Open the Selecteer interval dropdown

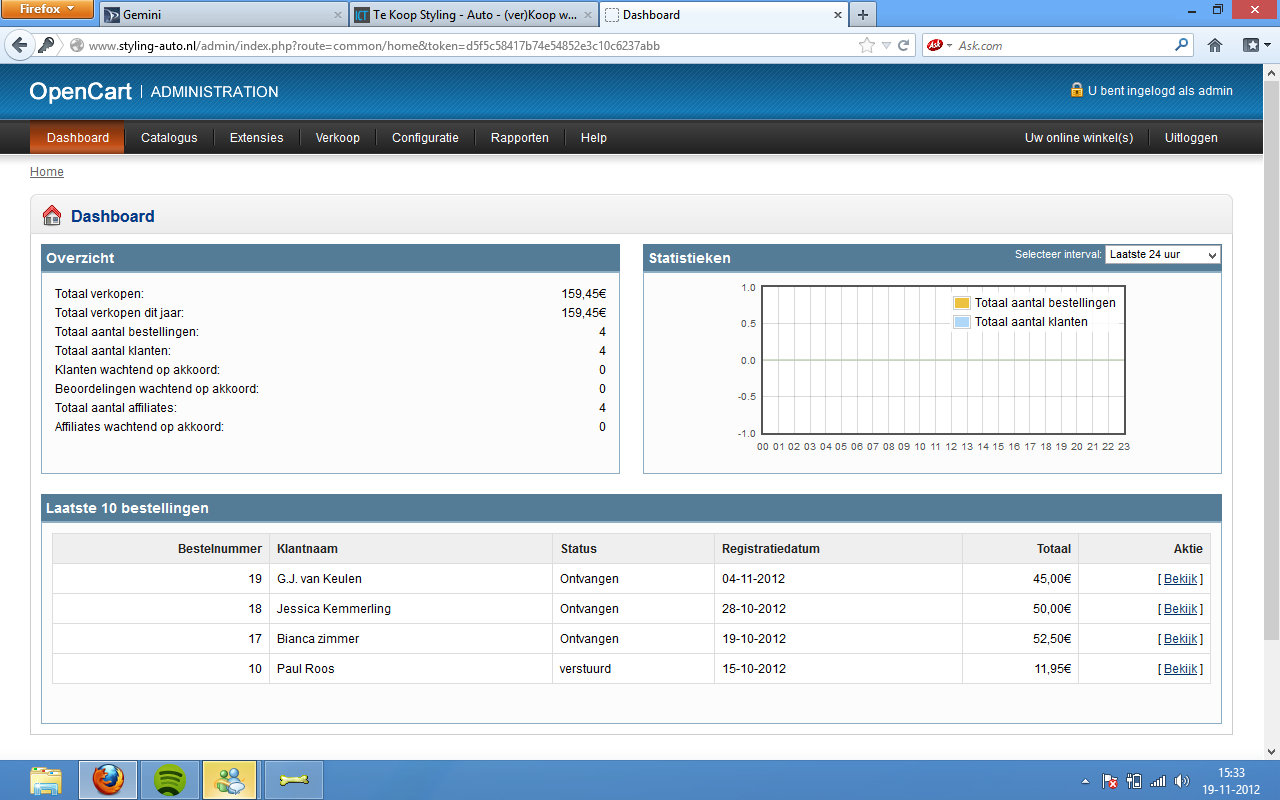pyautogui.click(x=1163, y=255)
